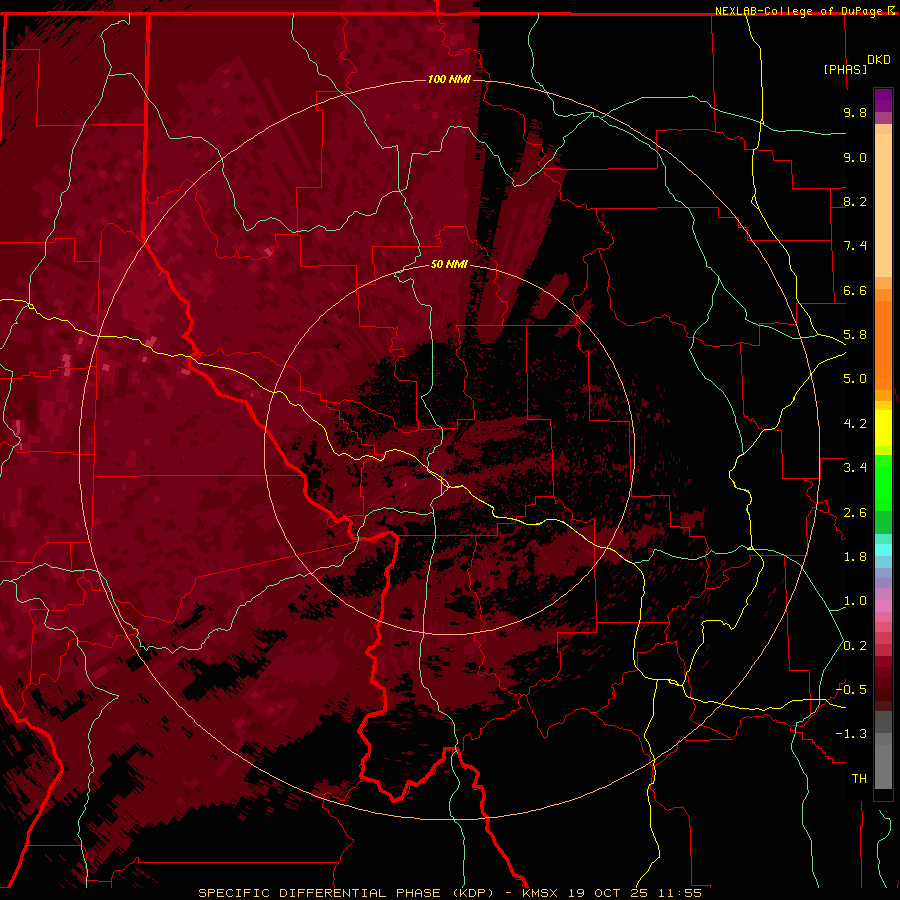Click the [PHAS] legend label
The image size is (900, 900).
845,69
